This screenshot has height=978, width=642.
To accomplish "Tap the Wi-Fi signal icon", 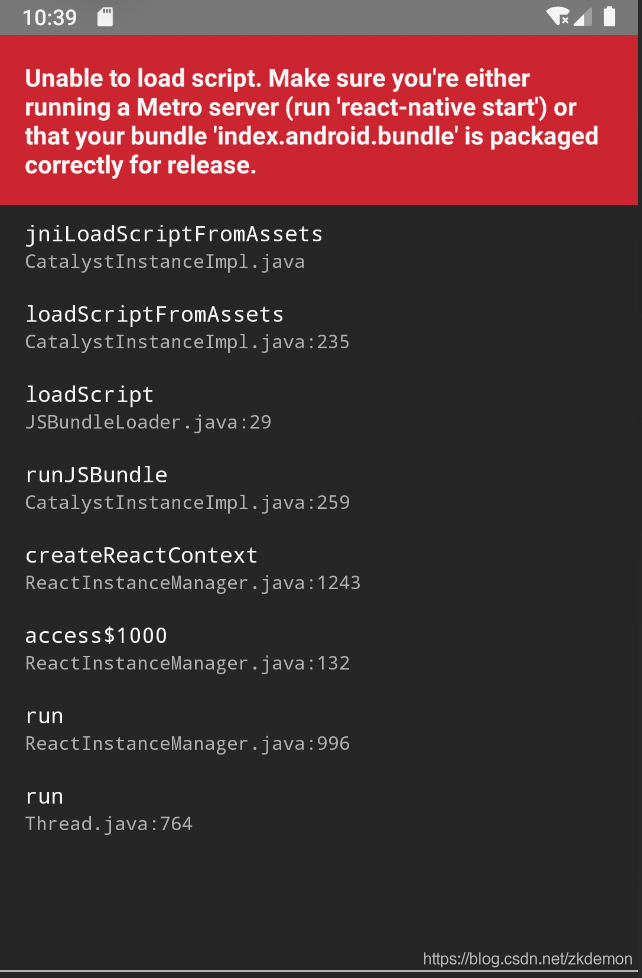I will pyautogui.click(x=558, y=17).
